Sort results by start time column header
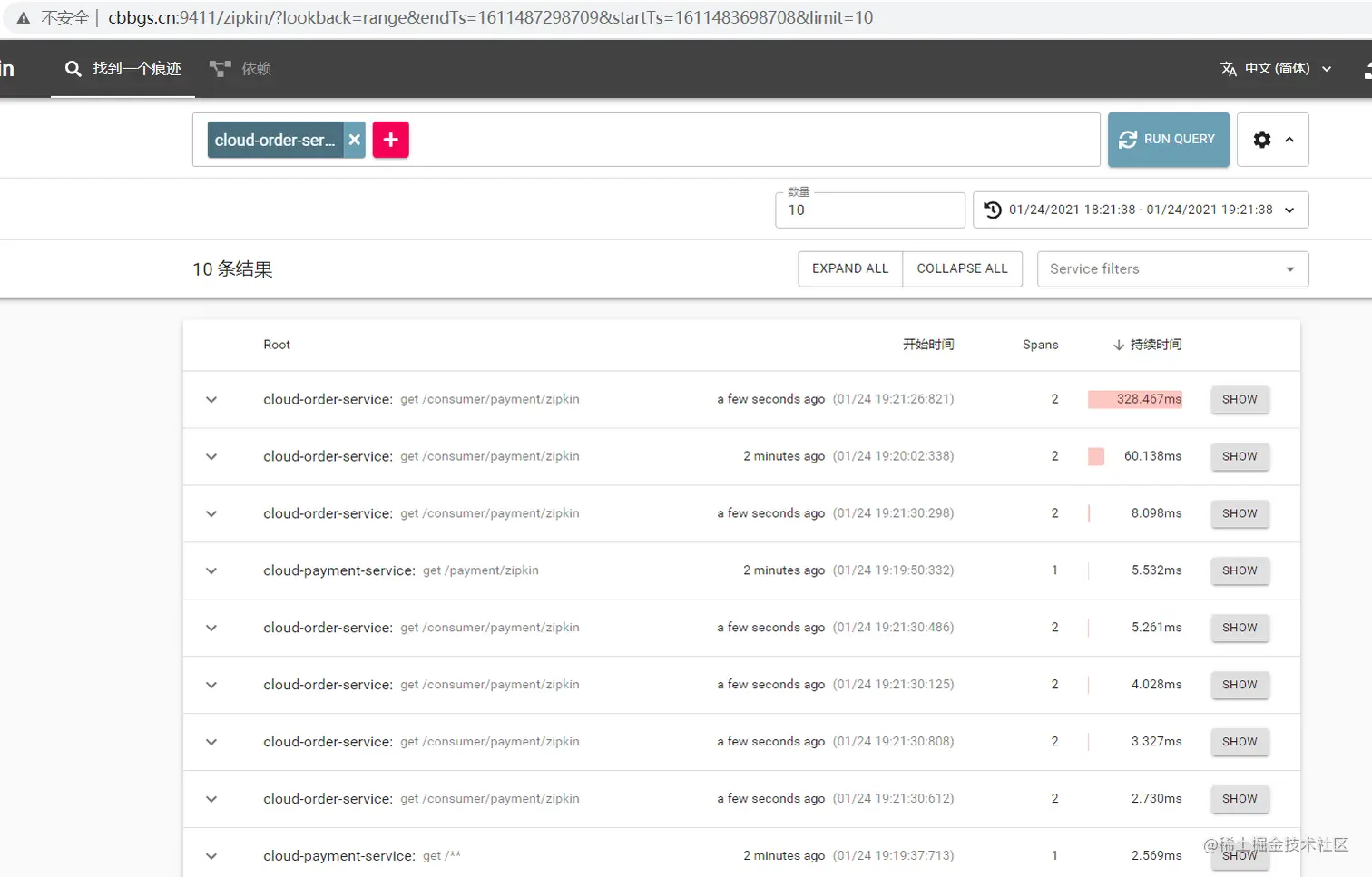The height and width of the screenshot is (877, 1372). point(928,345)
